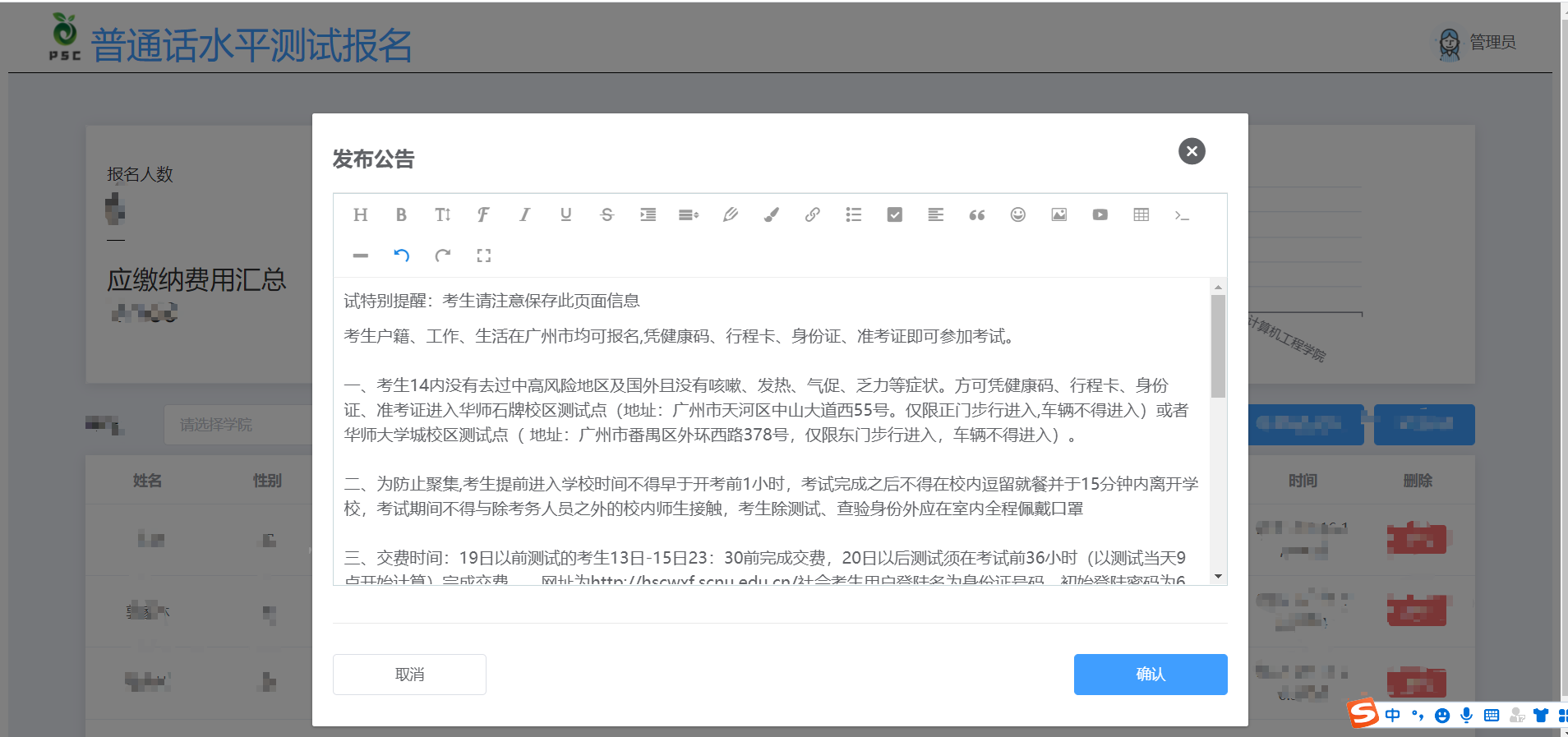
Task: Click into the announcement text editing area
Action: 772,431
